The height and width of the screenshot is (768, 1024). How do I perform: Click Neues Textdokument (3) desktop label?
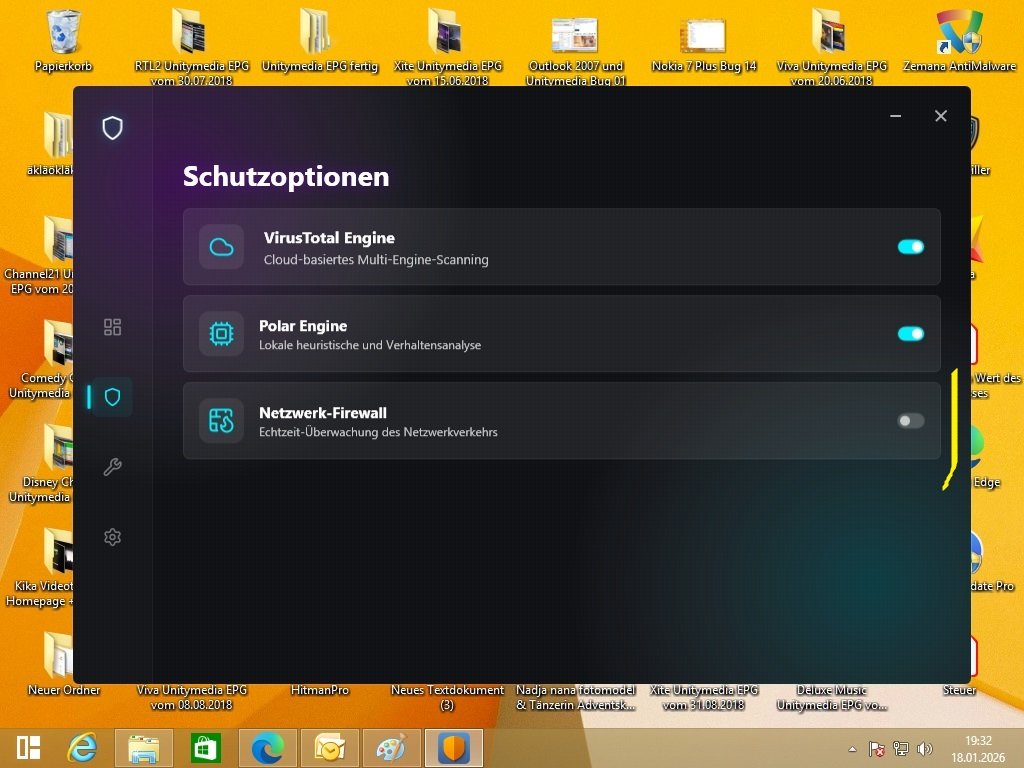click(447, 697)
